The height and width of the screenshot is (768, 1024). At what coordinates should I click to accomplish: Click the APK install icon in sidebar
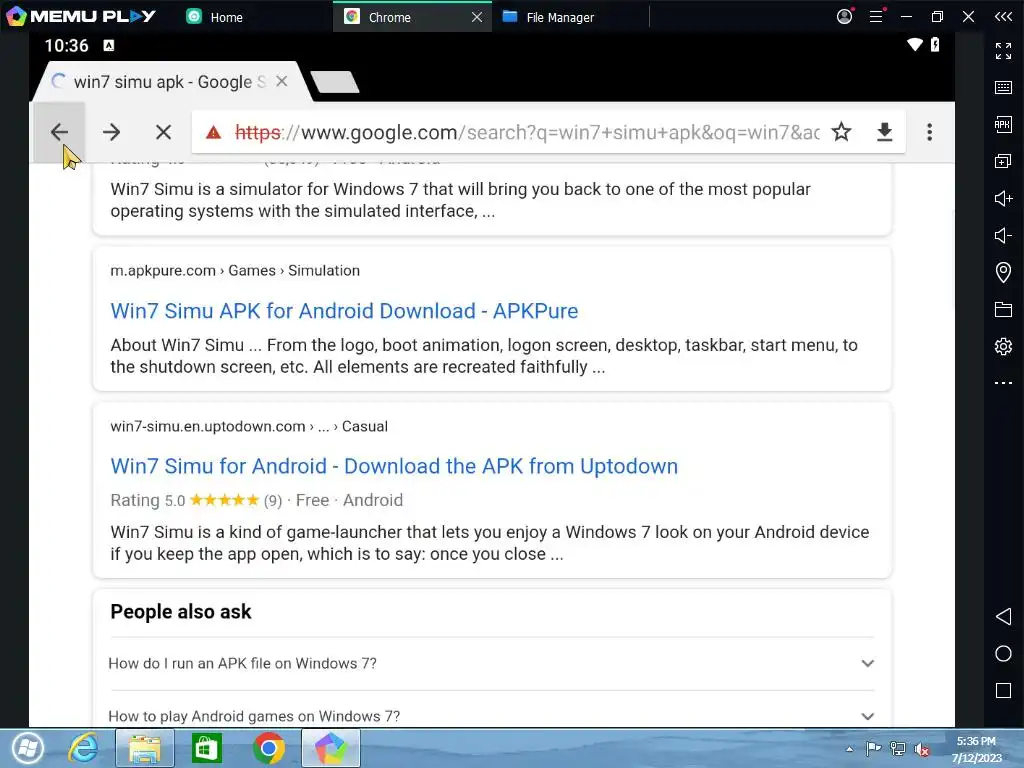pos(1003,124)
